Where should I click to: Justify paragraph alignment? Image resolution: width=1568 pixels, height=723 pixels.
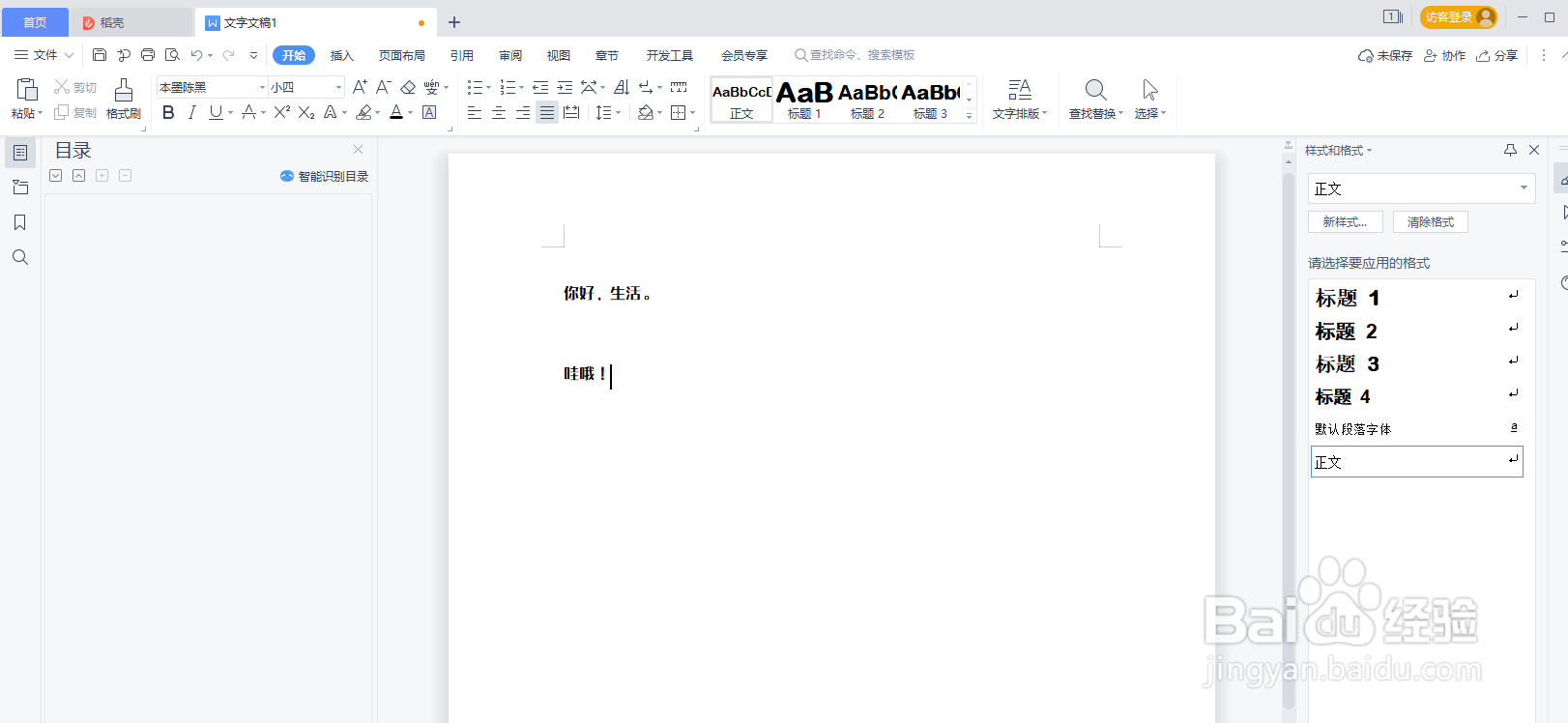[x=547, y=113]
